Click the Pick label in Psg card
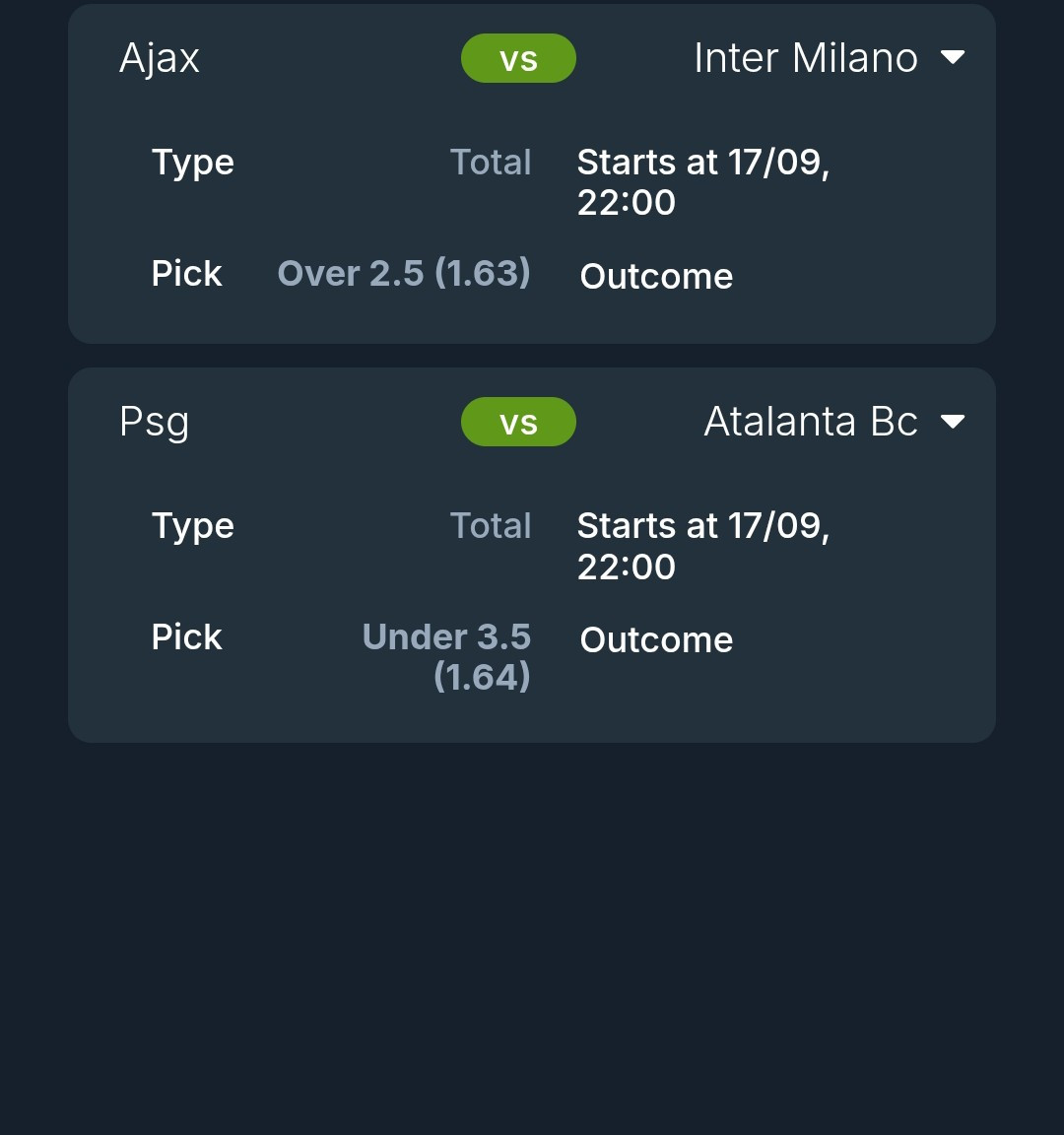The width and height of the screenshot is (1064, 1135). [x=186, y=636]
